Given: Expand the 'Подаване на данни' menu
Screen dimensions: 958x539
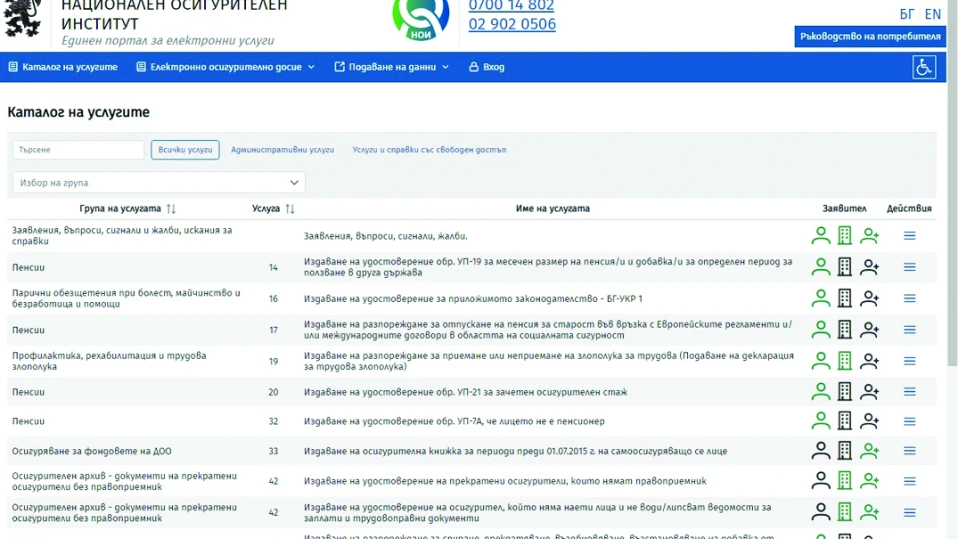Looking at the screenshot, I should click(391, 67).
